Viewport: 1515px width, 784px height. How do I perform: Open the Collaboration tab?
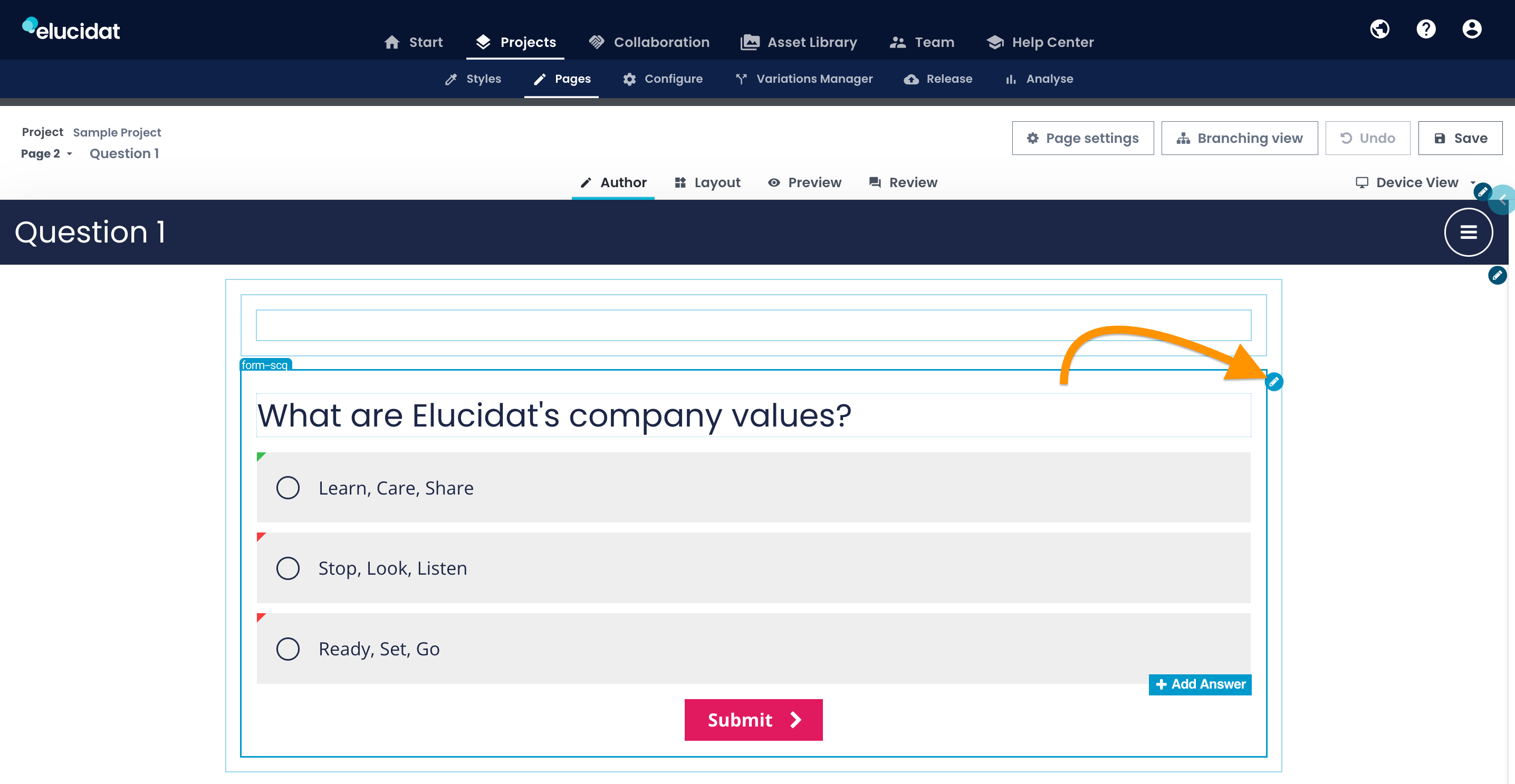click(649, 42)
